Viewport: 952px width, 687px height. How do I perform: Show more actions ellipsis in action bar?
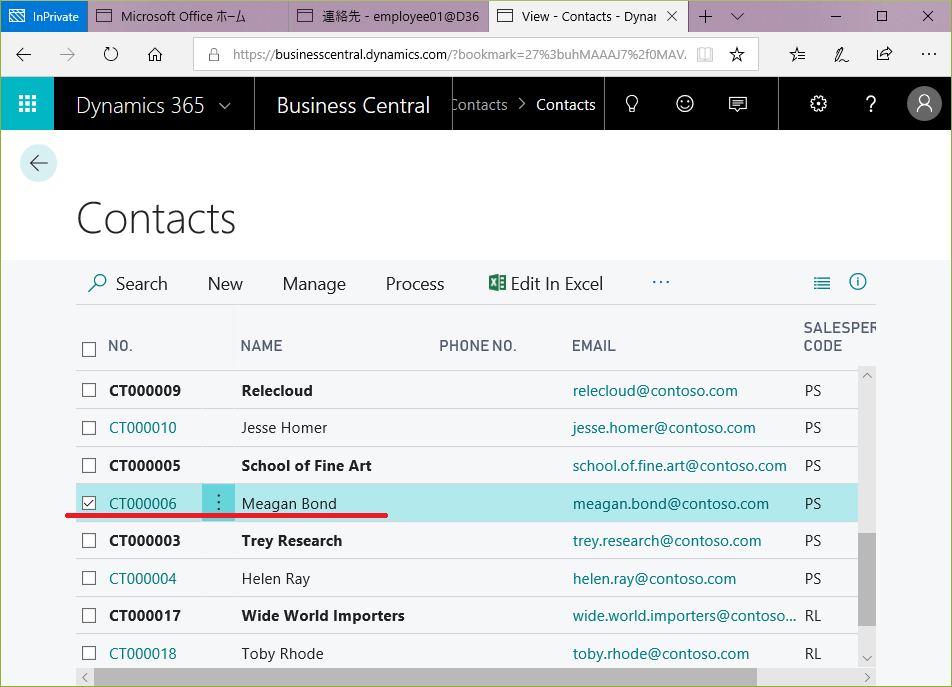pyautogui.click(x=661, y=282)
